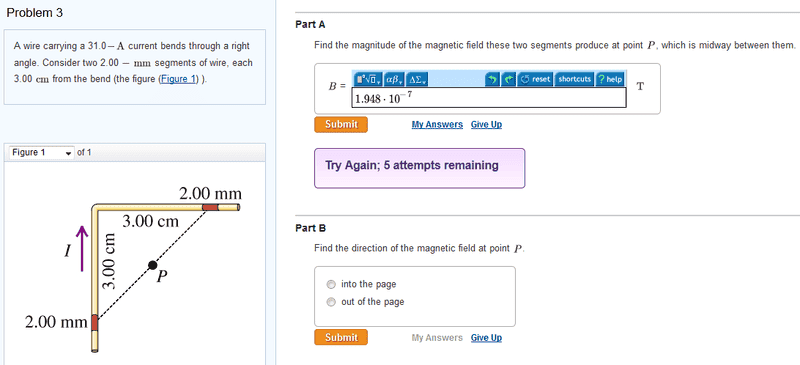Open My Answers link for Part A

(x=437, y=125)
